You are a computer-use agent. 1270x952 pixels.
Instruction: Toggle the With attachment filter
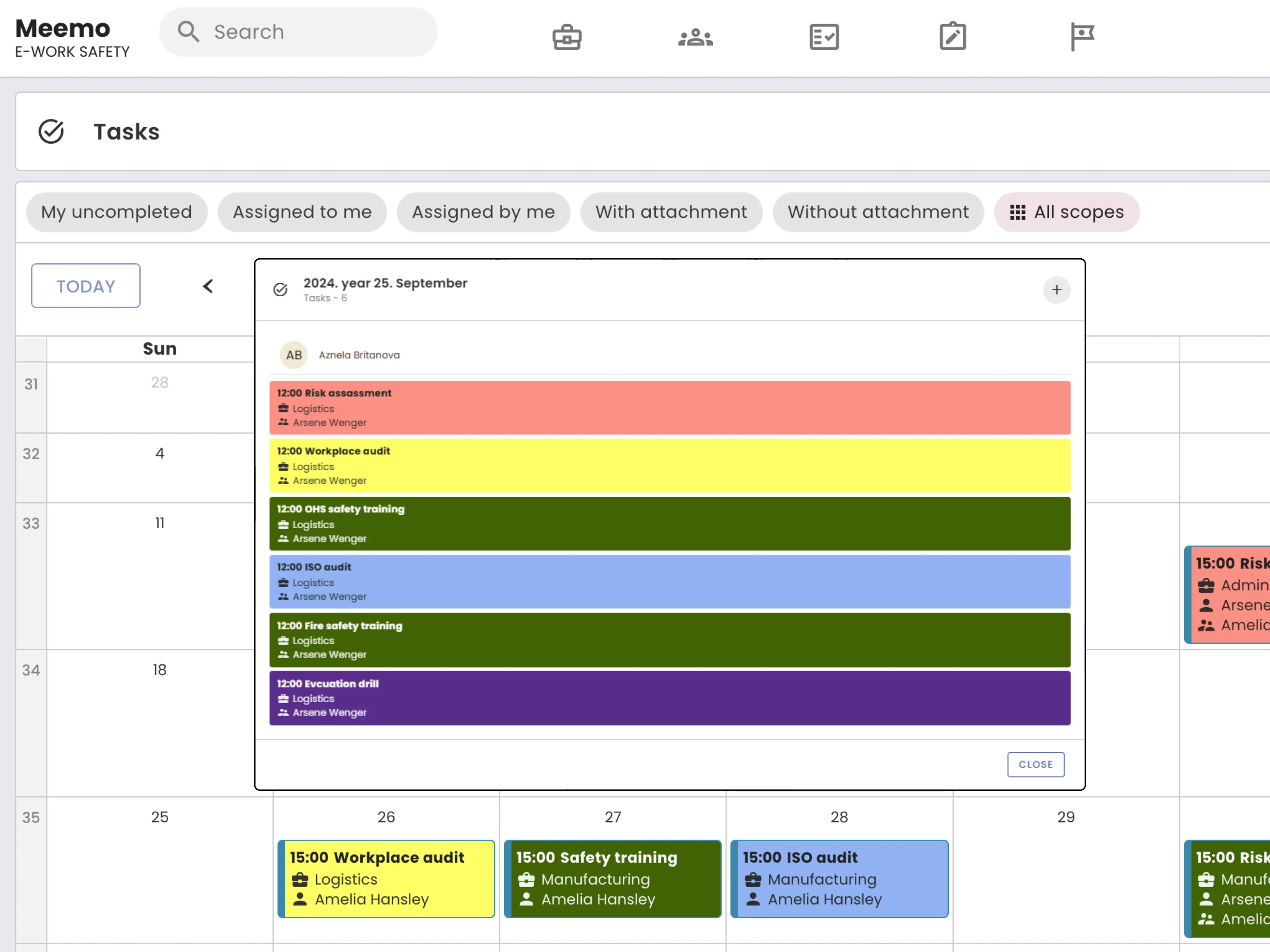(x=671, y=212)
